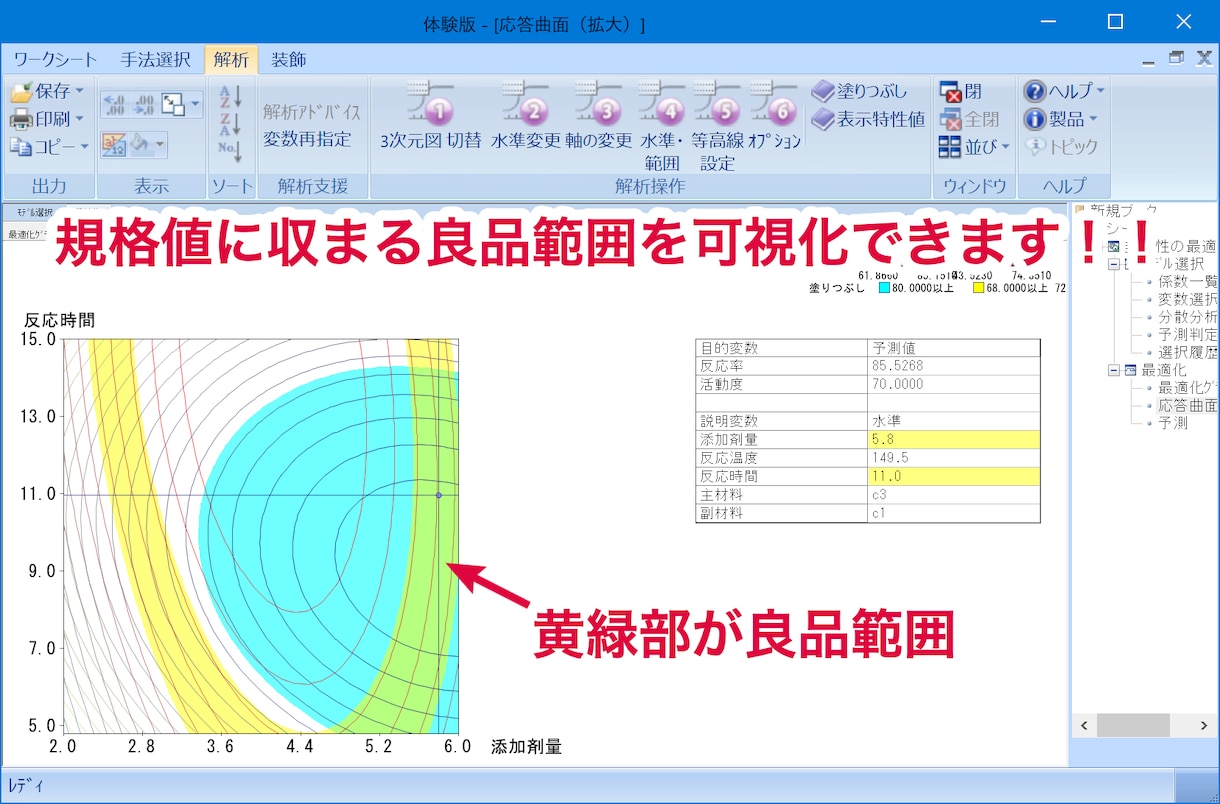Select 選択履歴 in the tree
1220x804 pixels.
[x=1187, y=353]
